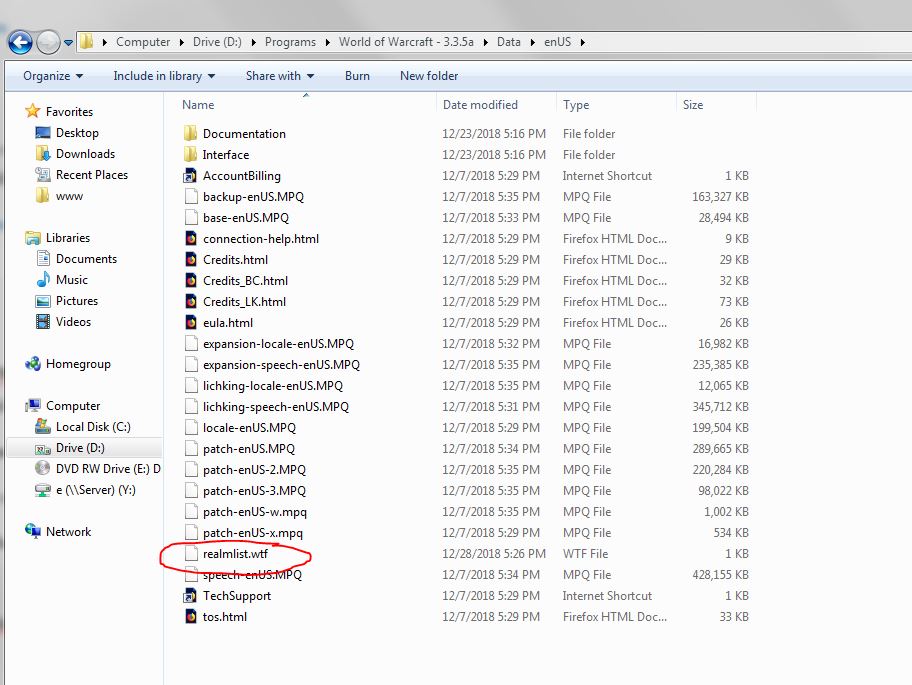Click the Homegroup icon
The image size is (912, 685).
[33, 363]
